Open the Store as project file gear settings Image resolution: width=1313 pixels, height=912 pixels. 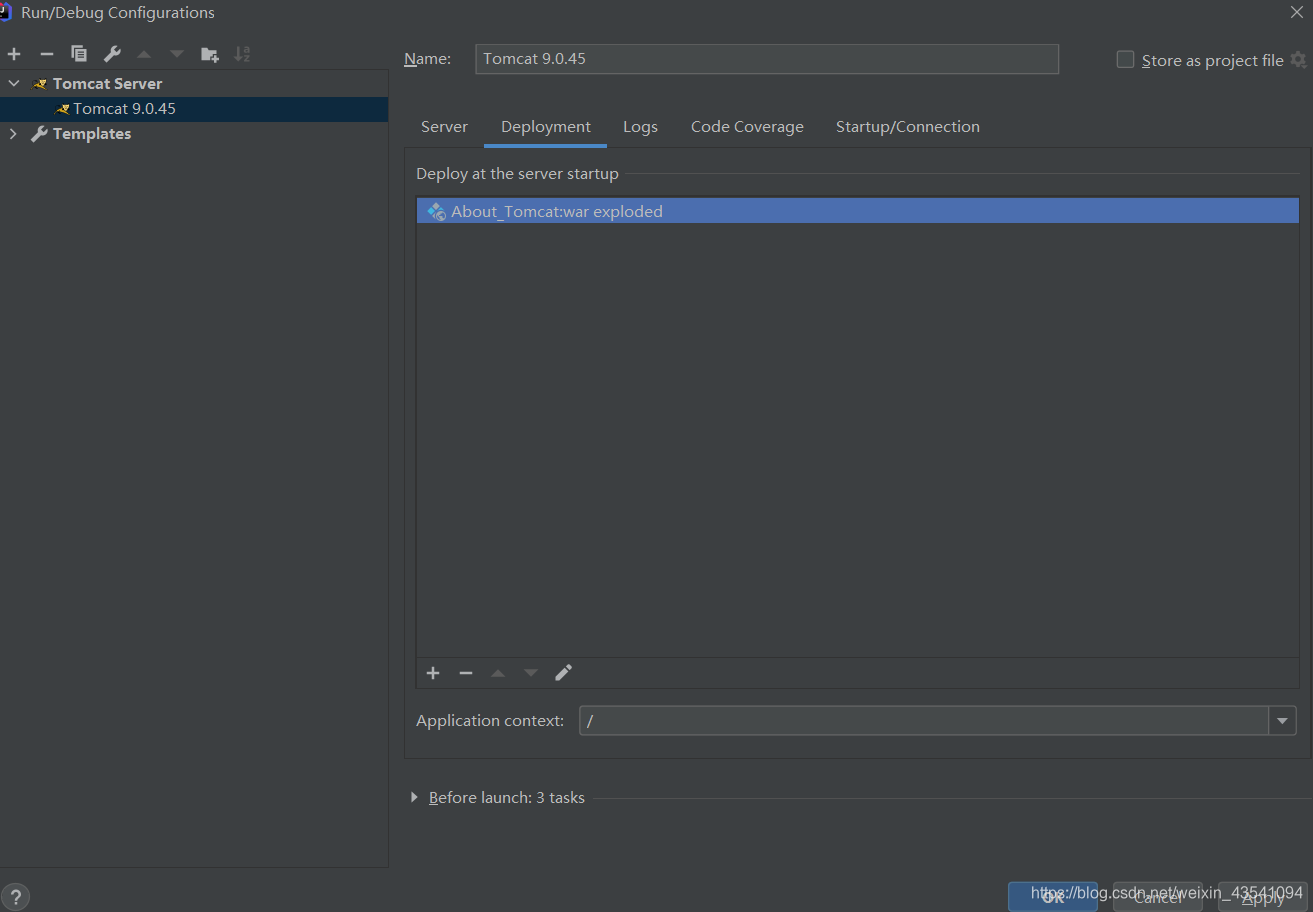pyautogui.click(x=1298, y=60)
